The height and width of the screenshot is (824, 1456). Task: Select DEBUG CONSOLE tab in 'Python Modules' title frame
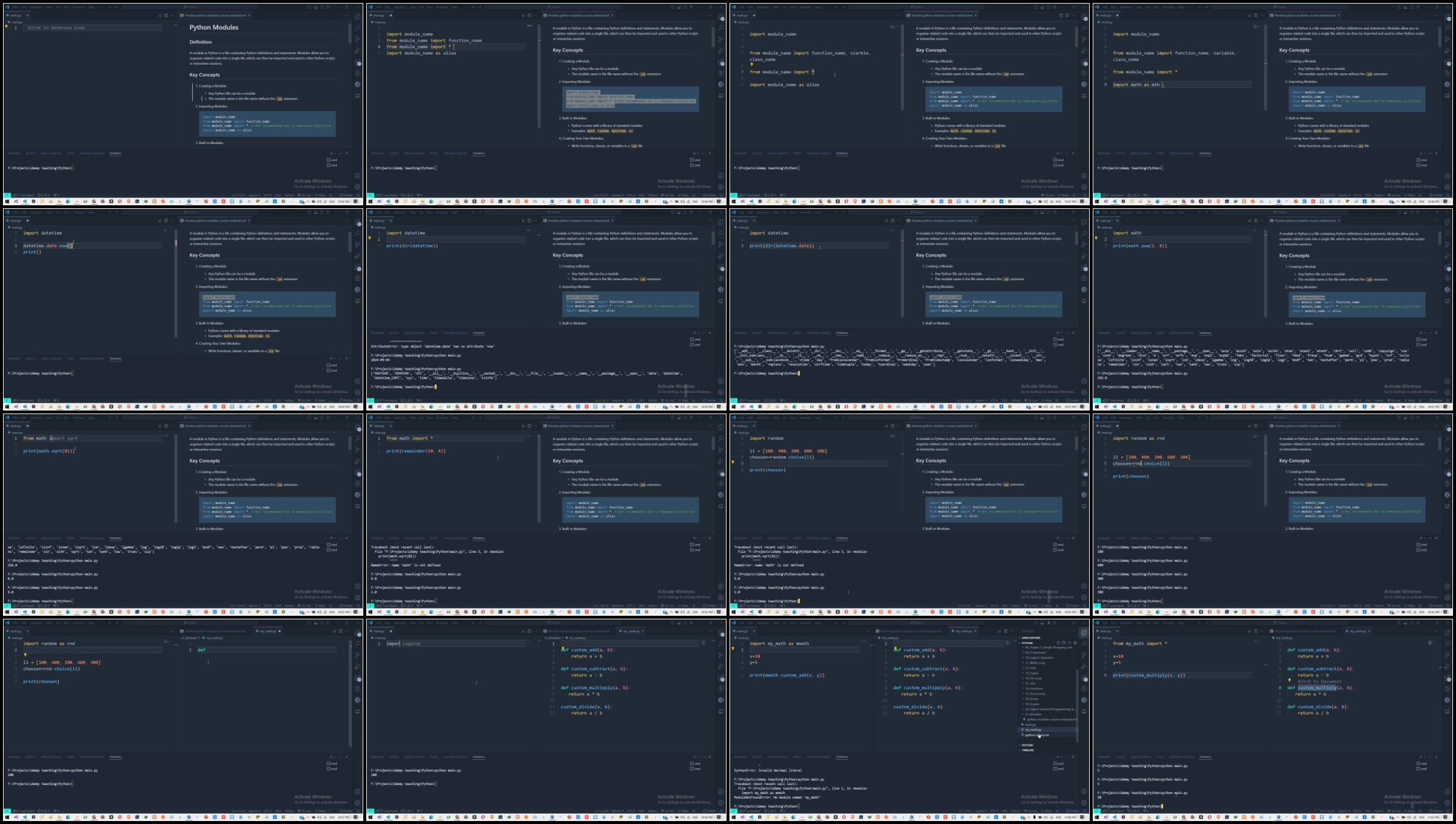pyautogui.click(x=51, y=153)
